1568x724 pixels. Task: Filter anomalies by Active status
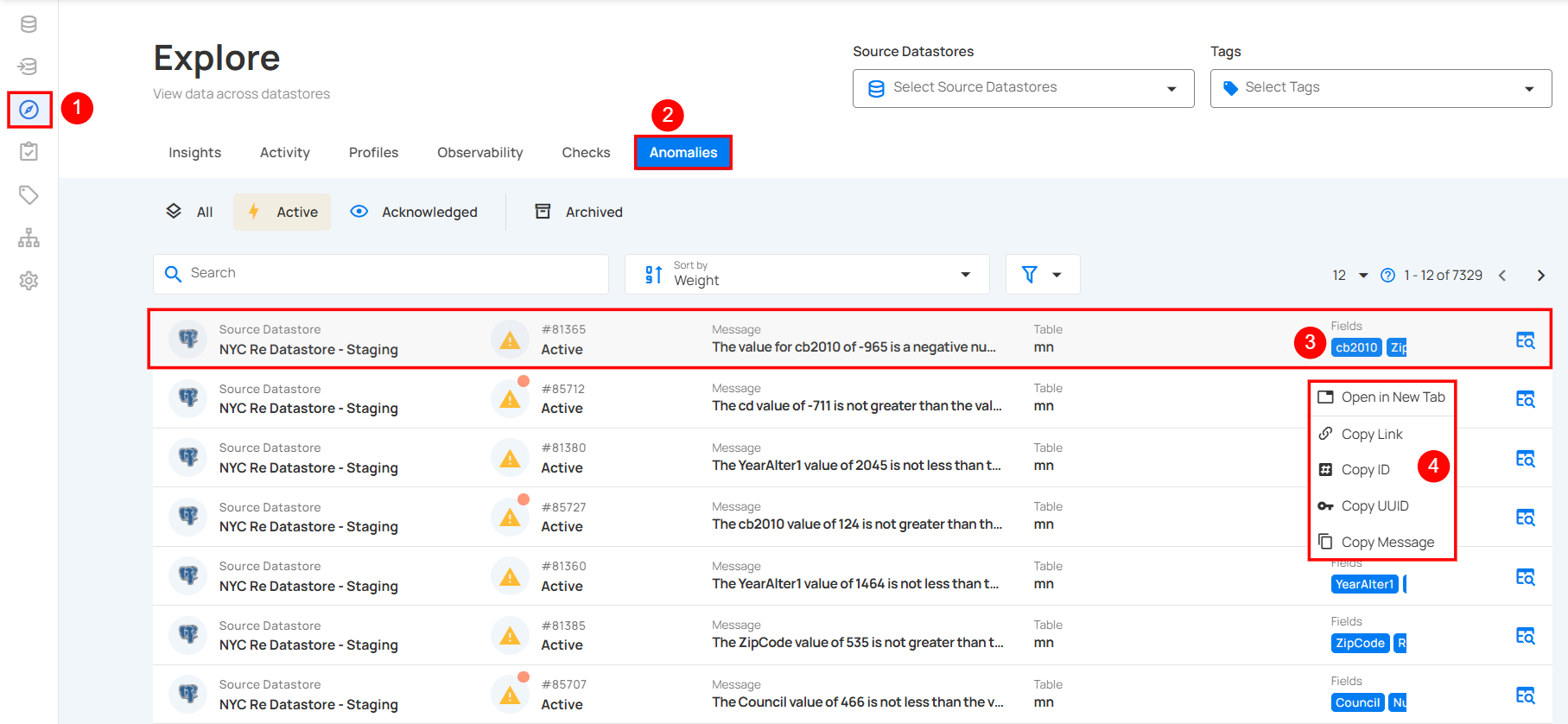click(x=282, y=213)
